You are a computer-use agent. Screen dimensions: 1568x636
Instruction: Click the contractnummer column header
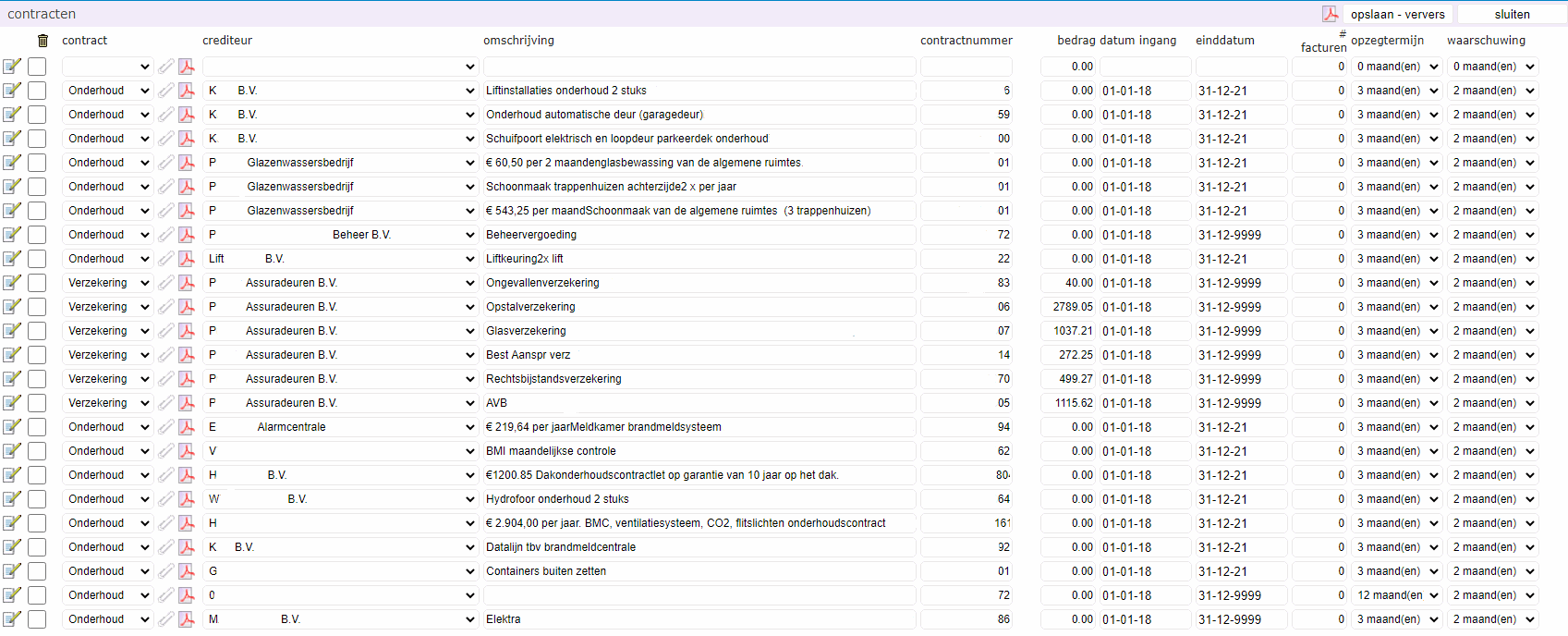[966, 41]
